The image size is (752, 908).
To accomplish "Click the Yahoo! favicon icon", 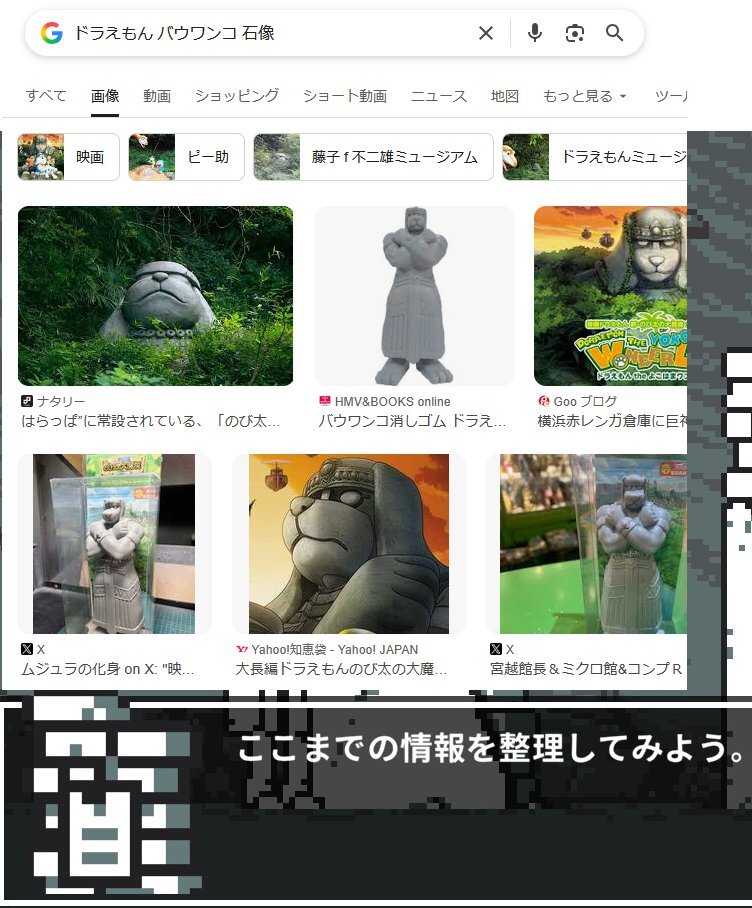I will [x=241, y=649].
